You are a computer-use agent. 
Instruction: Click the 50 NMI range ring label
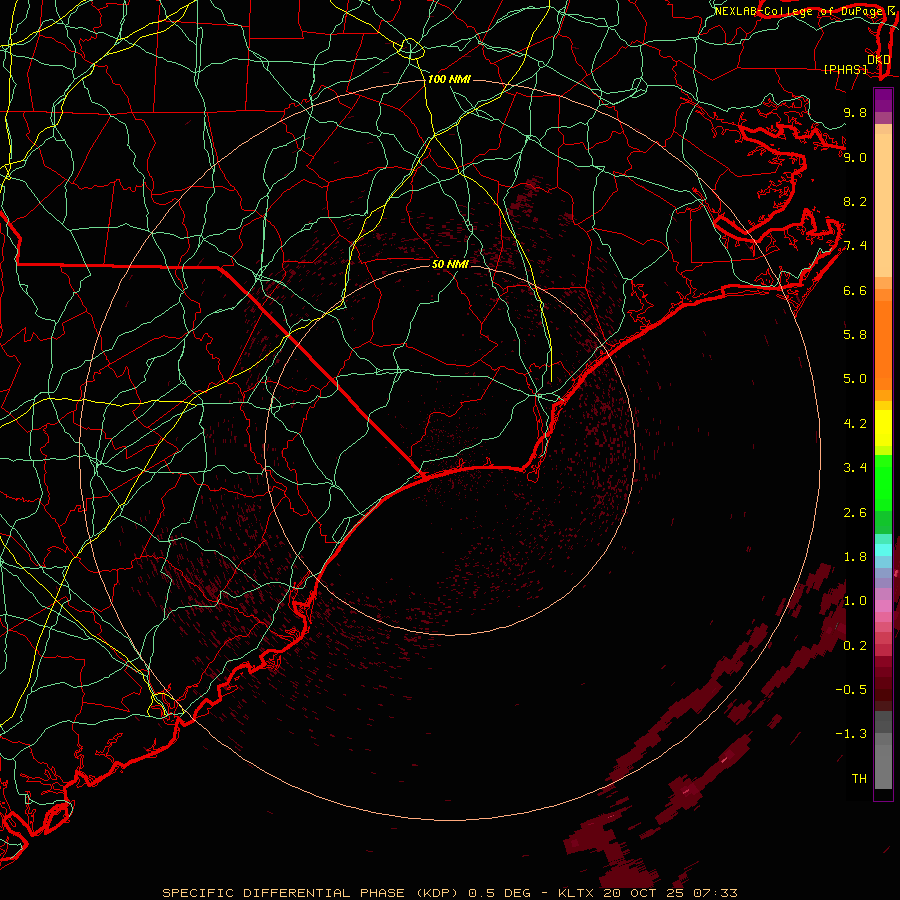pos(450,264)
